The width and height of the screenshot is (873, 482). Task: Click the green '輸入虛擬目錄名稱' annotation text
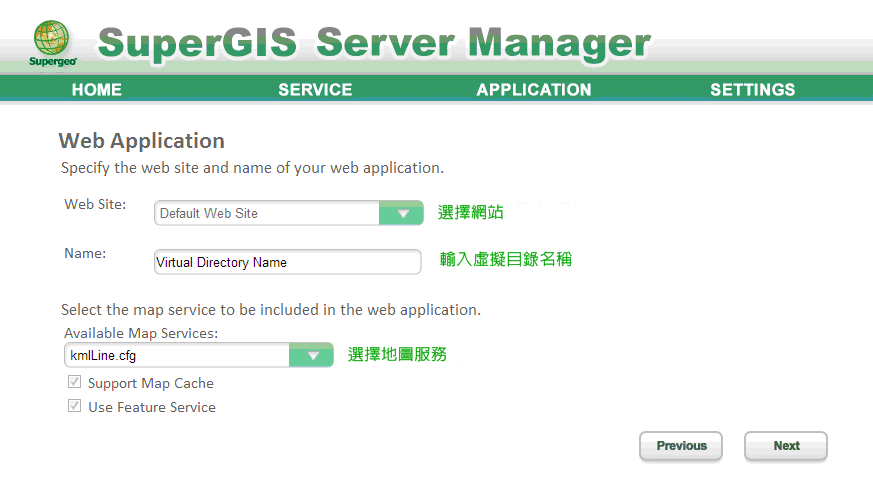click(506, 259)
